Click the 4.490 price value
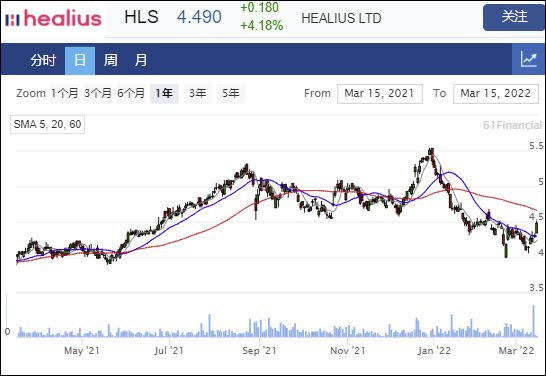Image resolution: width=546 pixels, height=376 pixels. tap(199, 17)
